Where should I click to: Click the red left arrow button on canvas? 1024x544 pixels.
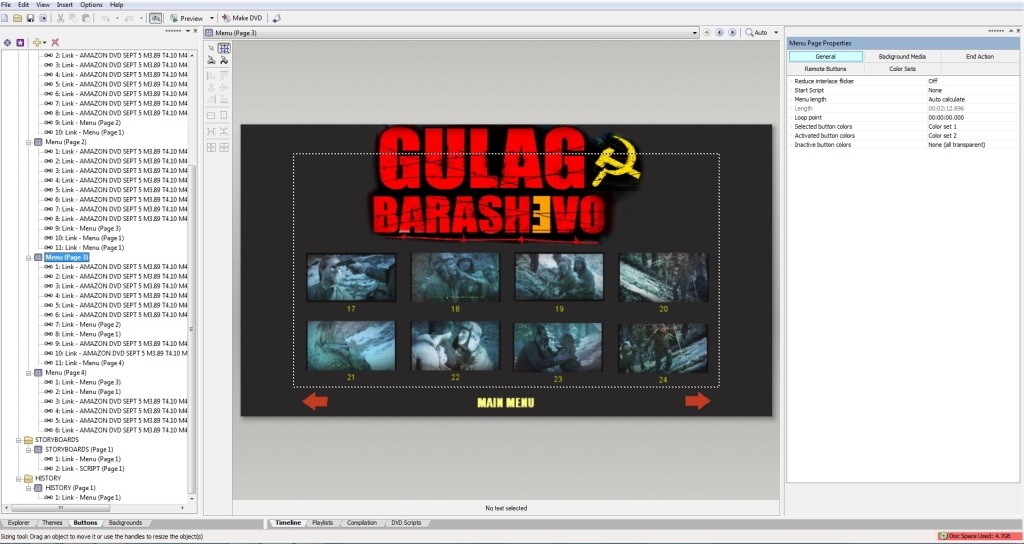pyautogui.click(x=315, y=401)
